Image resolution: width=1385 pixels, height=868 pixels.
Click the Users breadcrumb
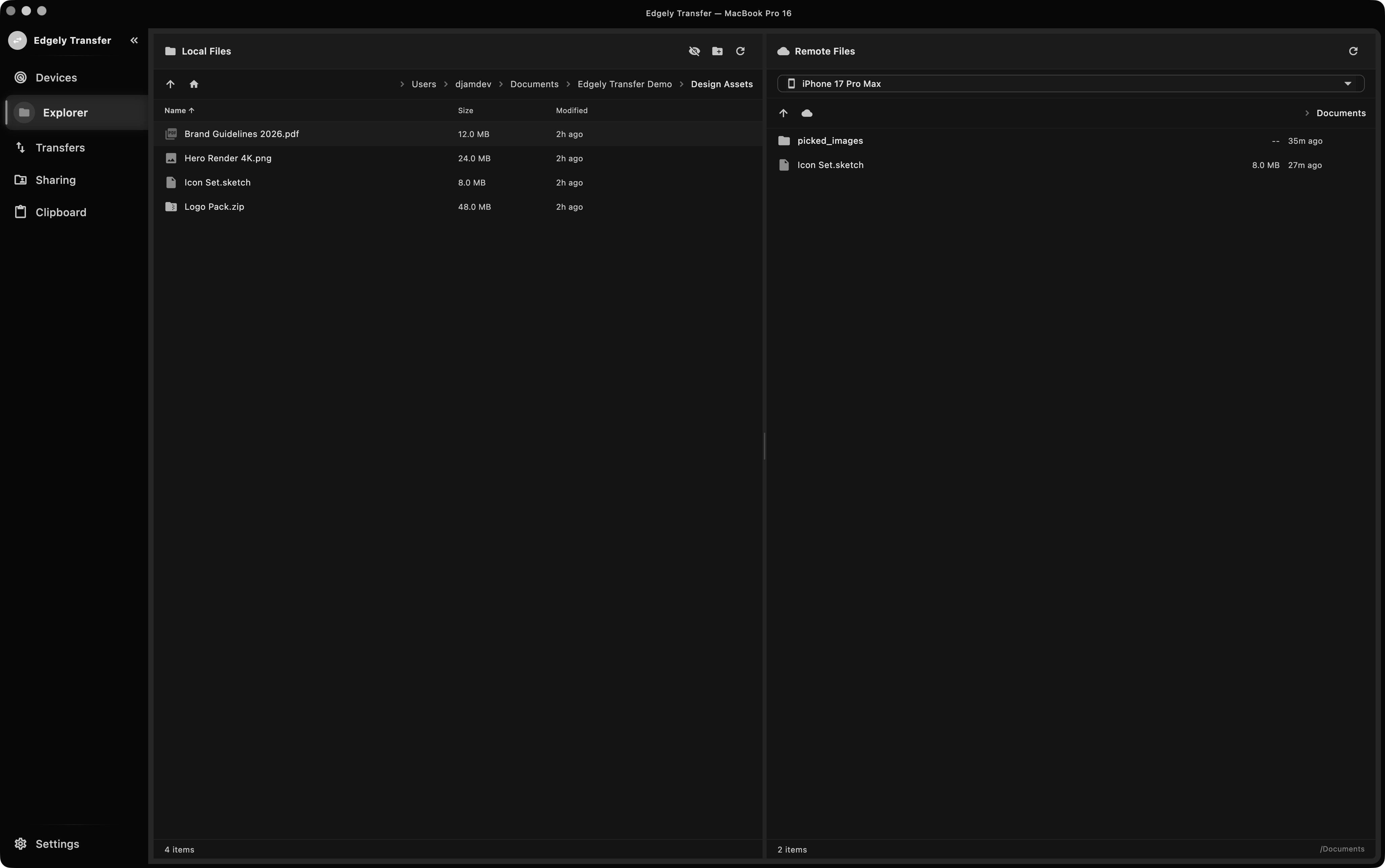coord(424,84)
